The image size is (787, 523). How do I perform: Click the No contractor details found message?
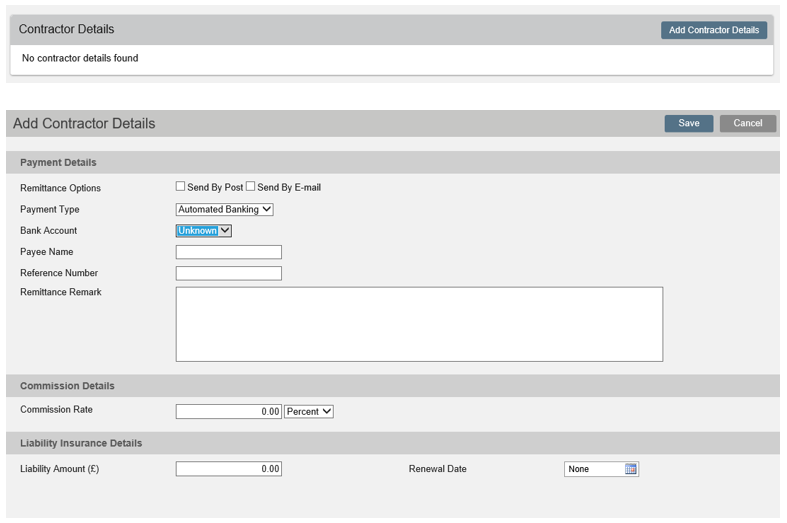pyautogui.click(x=80, y=58)
